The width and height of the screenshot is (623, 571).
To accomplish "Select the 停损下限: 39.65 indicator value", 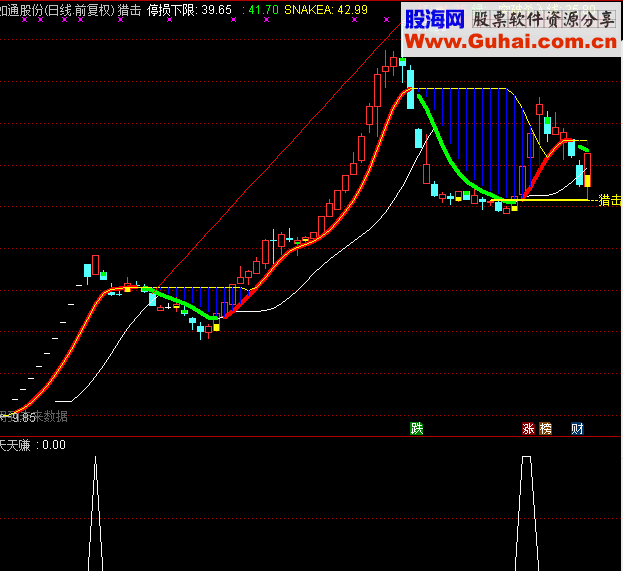I will 189,10.
